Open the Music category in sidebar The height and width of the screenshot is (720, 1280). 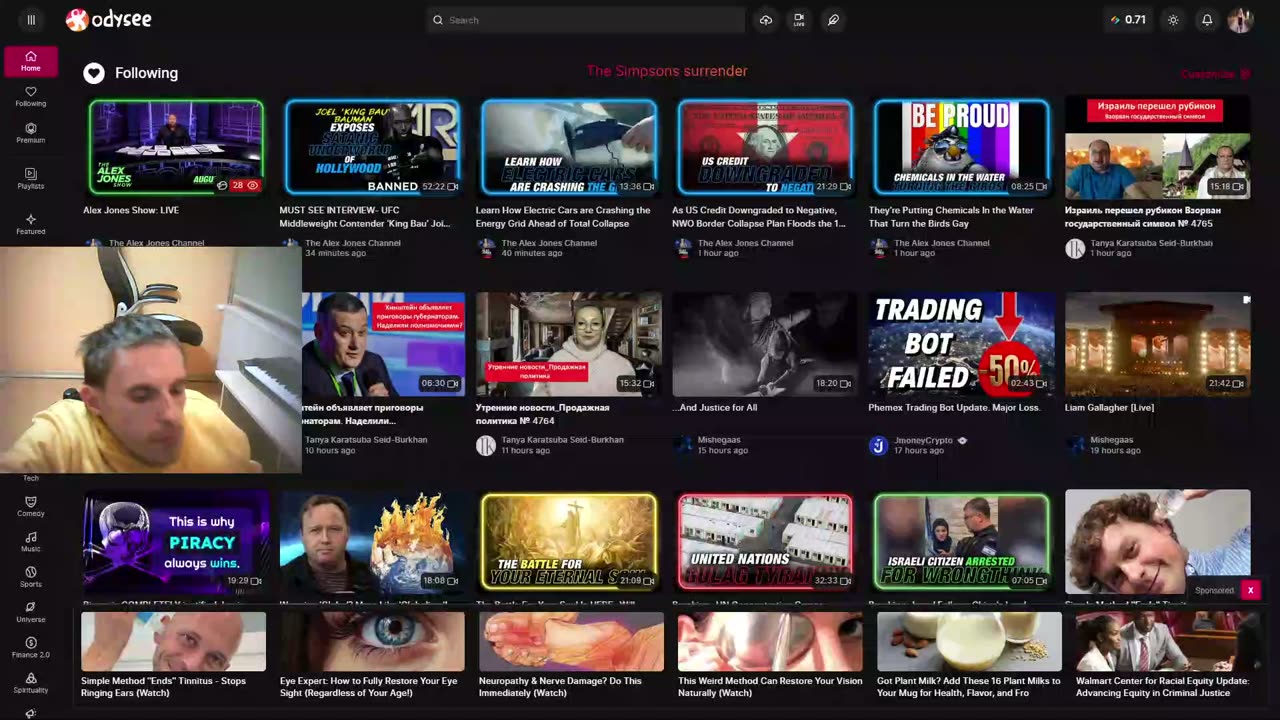(x=31, y=543)
